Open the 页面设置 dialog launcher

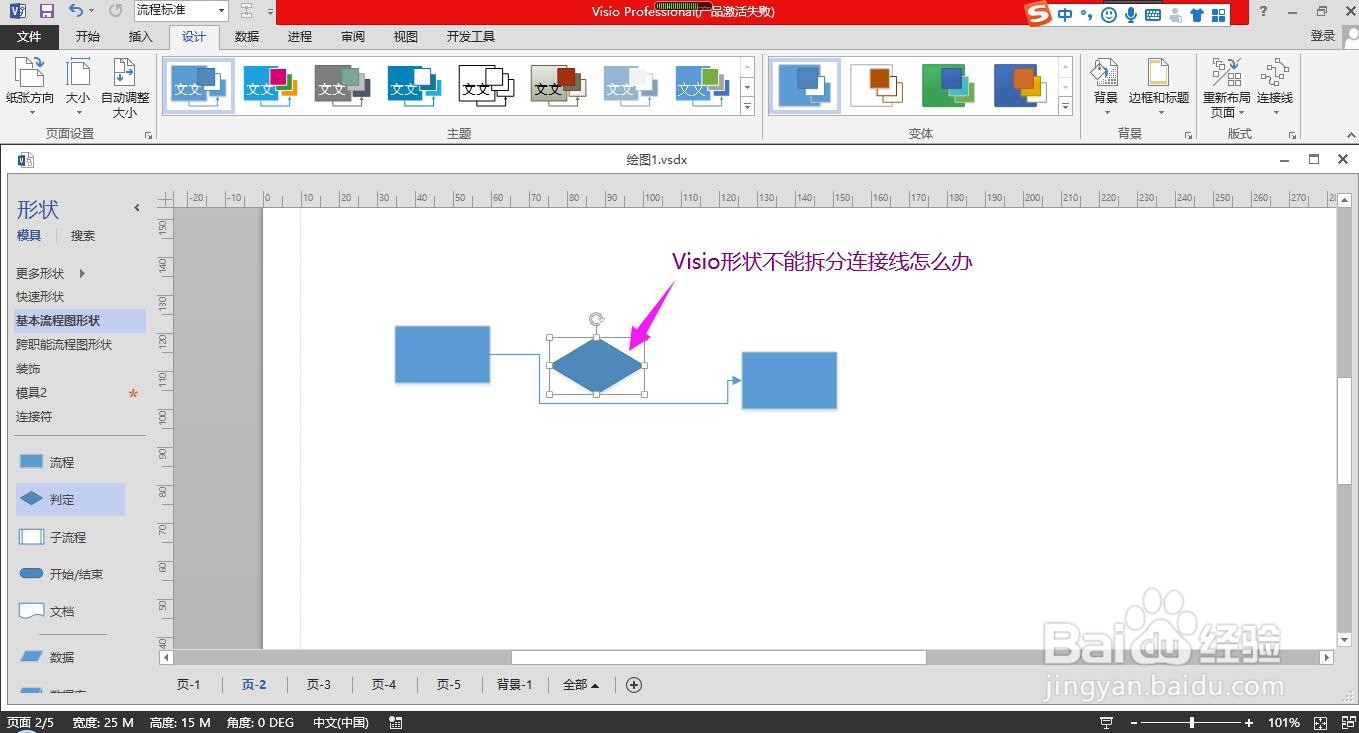pyautogui.click(x=149, y=134)
